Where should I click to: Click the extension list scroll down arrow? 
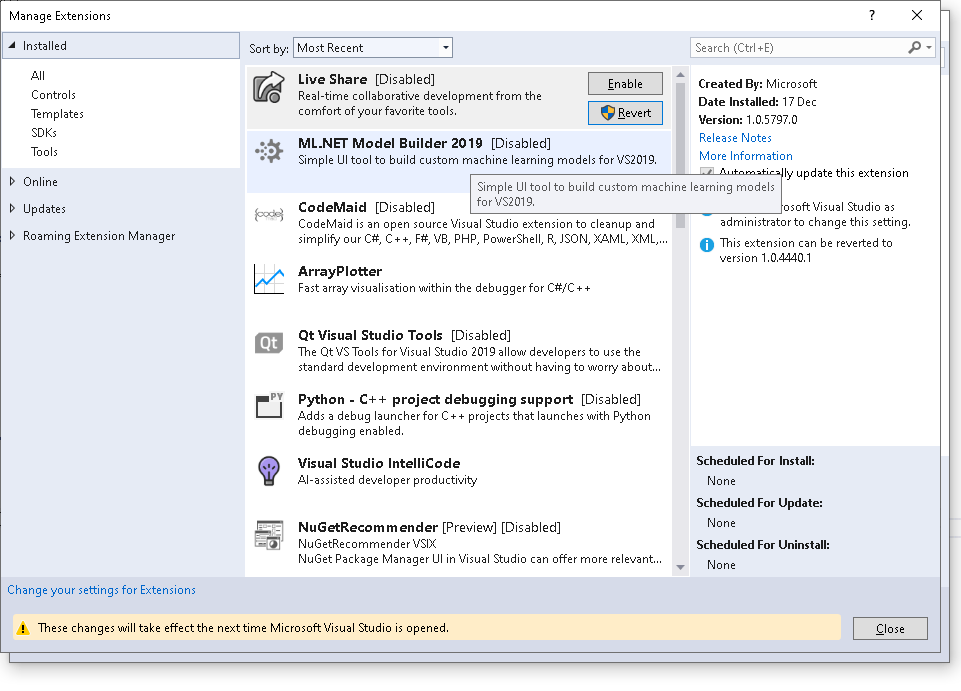680,567
